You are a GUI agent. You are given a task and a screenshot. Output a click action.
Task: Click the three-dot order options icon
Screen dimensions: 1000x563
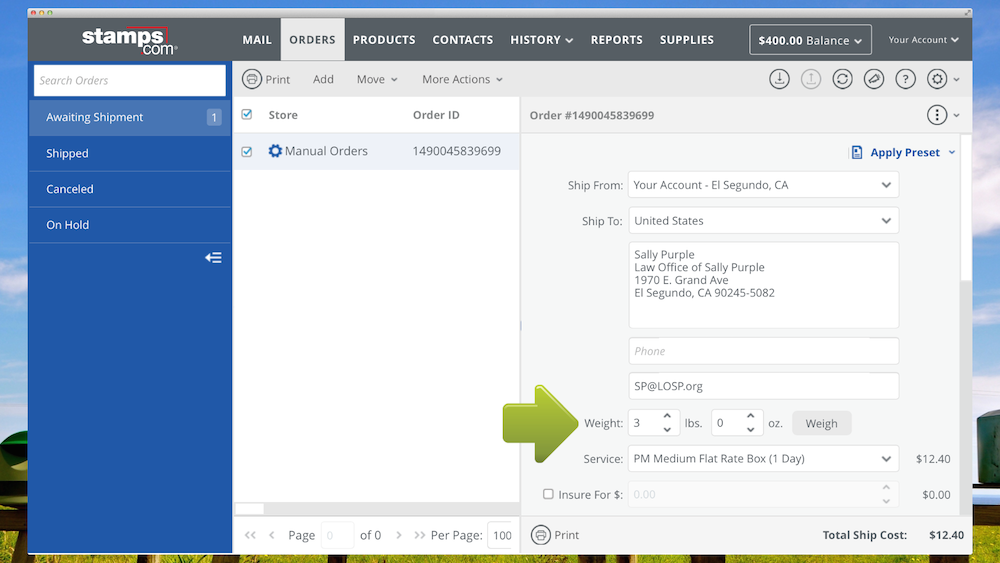pyautogui.click(x=937, y=115)
